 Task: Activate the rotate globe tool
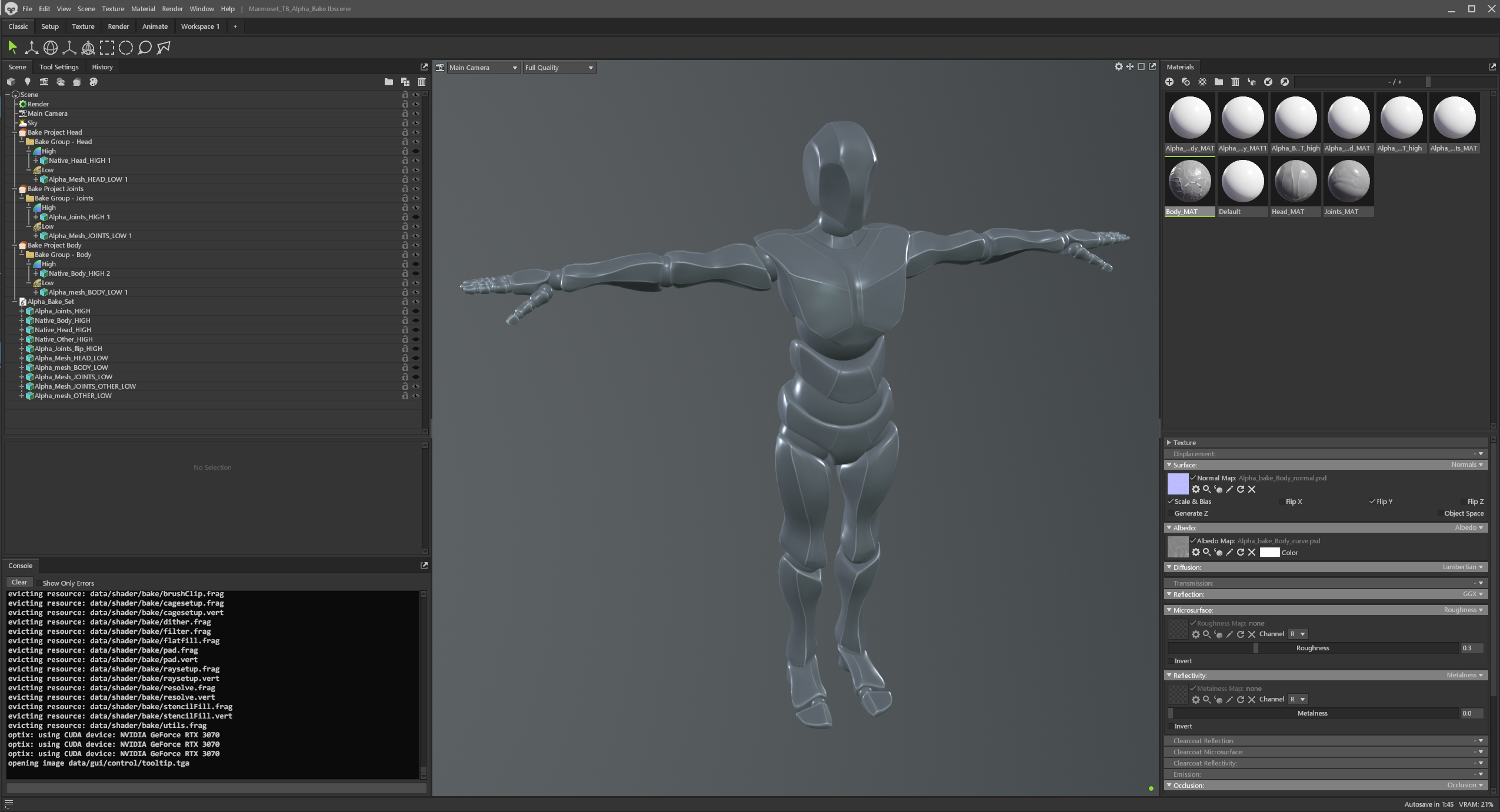pyautogui.click(x=51, y=48)
